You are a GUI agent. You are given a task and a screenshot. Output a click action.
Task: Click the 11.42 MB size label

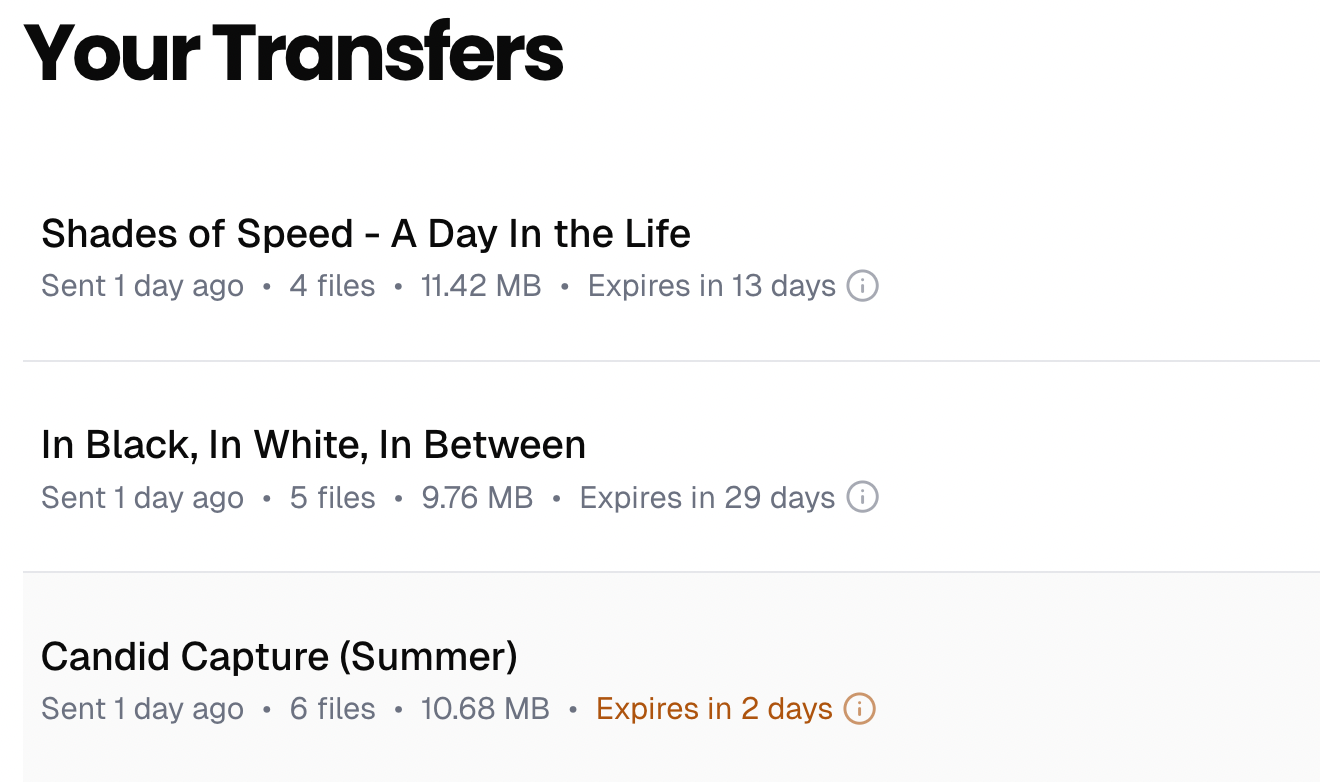[x=481, y=286]
